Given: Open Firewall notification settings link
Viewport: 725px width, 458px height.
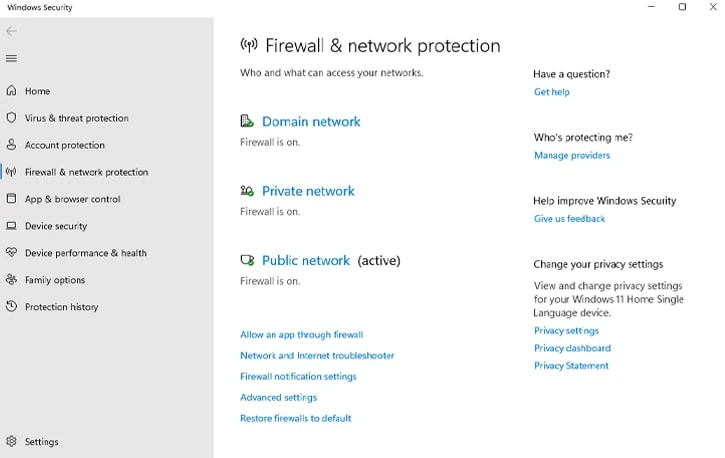Looking at the screenshot, I should (298, 376).
